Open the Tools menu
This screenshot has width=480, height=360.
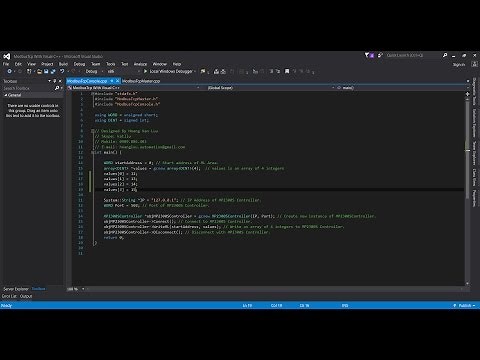pos(111,64)
